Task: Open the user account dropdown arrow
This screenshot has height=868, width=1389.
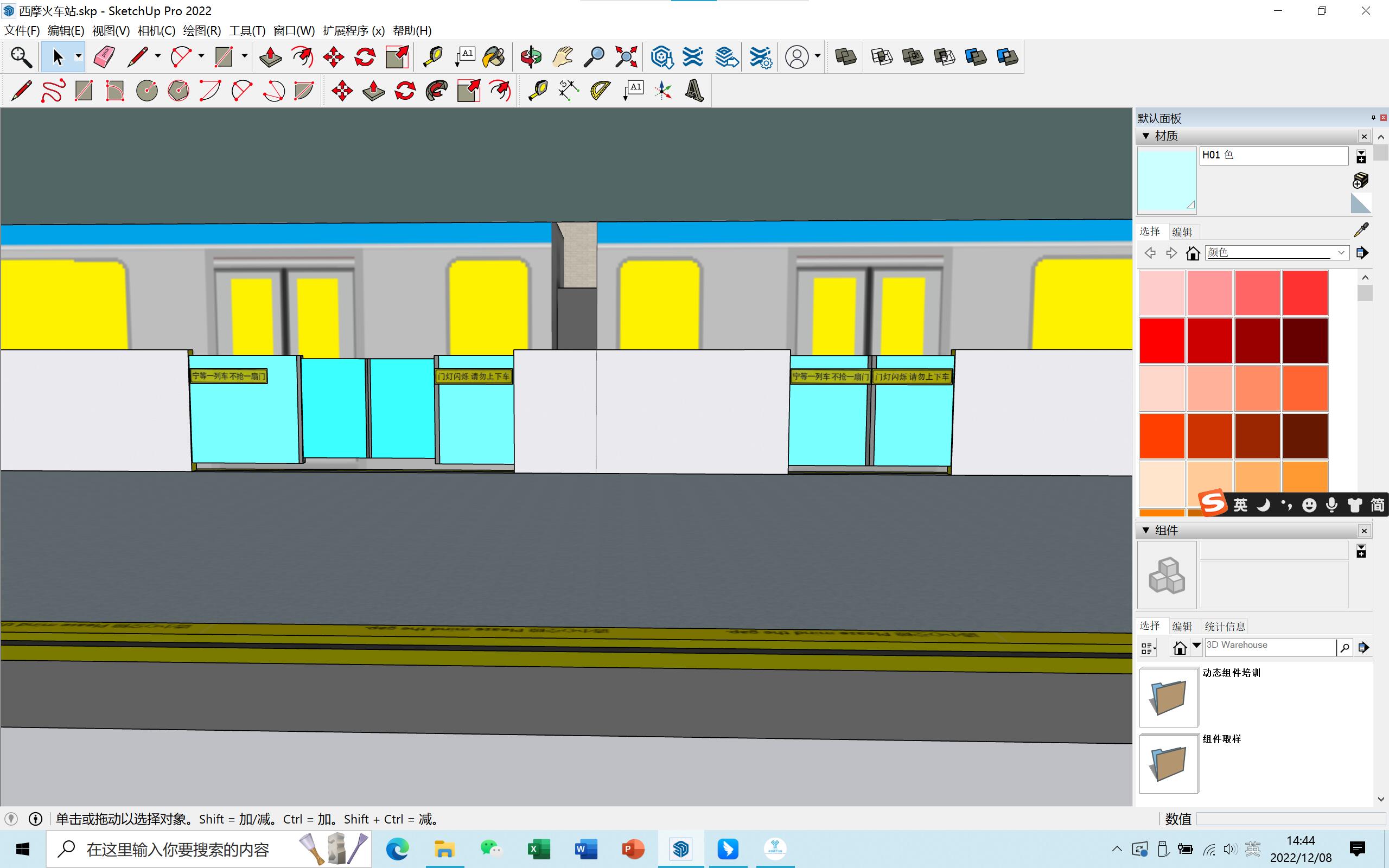Action: (x=817, y=57)
